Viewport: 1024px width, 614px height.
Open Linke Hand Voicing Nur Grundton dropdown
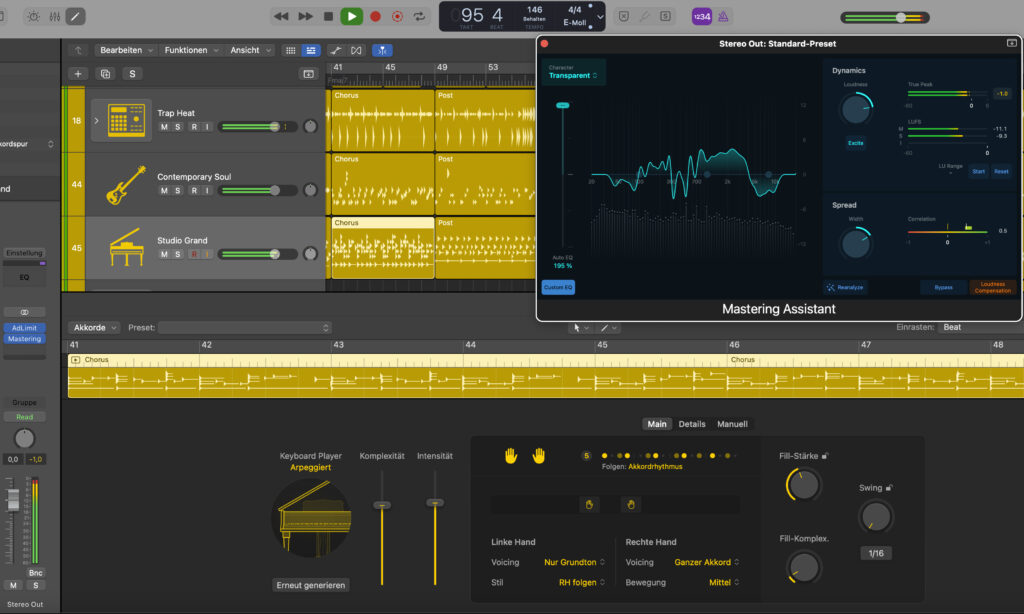[x=575, y=562]
